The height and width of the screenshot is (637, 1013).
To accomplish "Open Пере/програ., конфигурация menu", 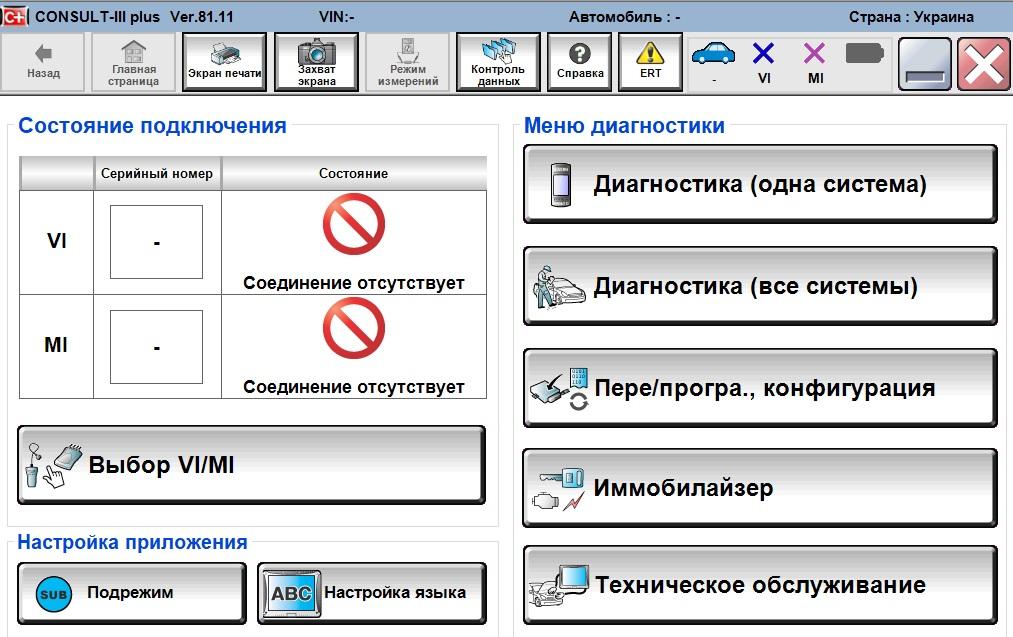I will tap(760, 388).
